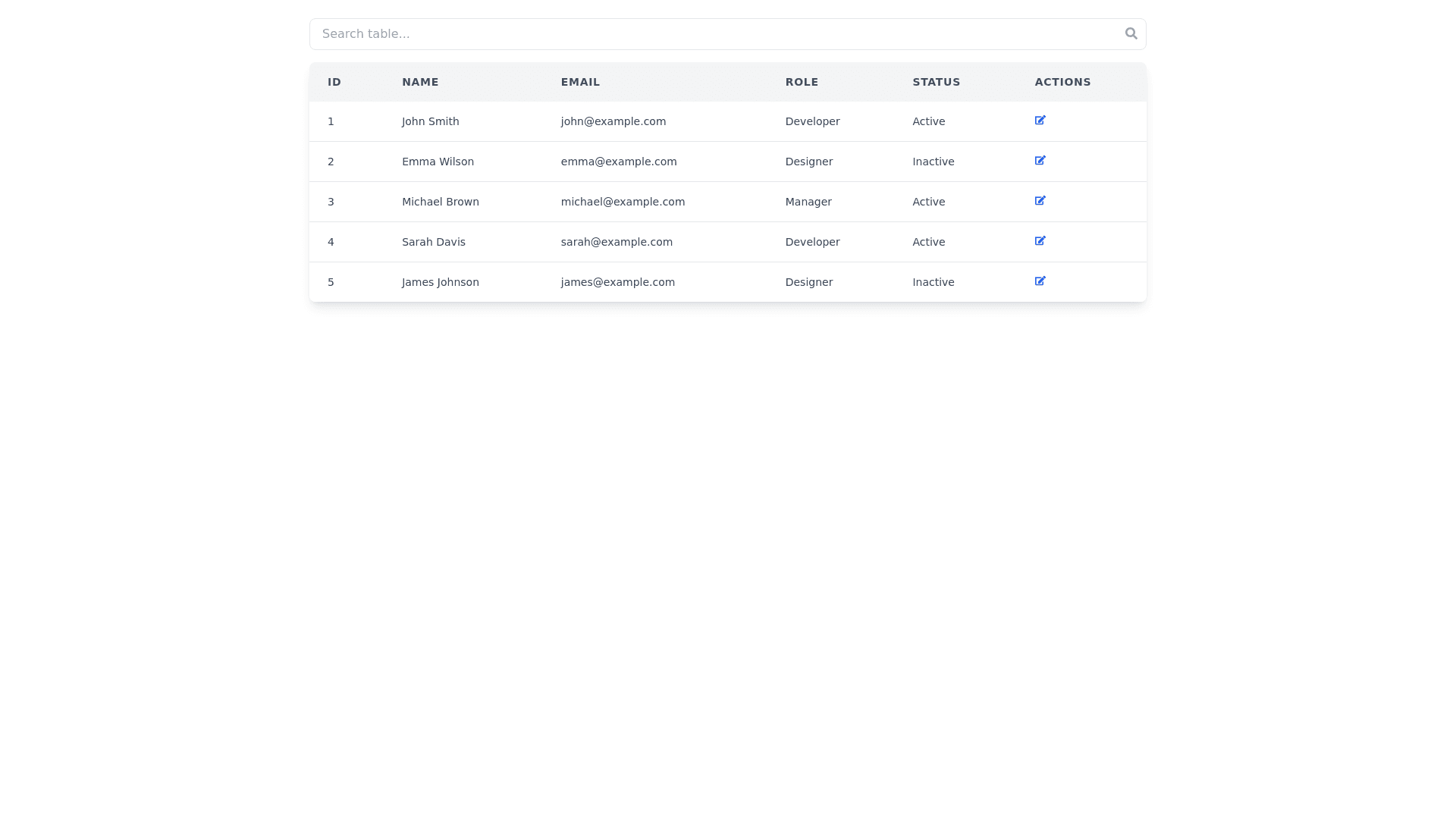
Task: Click the sarah@example.com email cell
Action: 616,242
